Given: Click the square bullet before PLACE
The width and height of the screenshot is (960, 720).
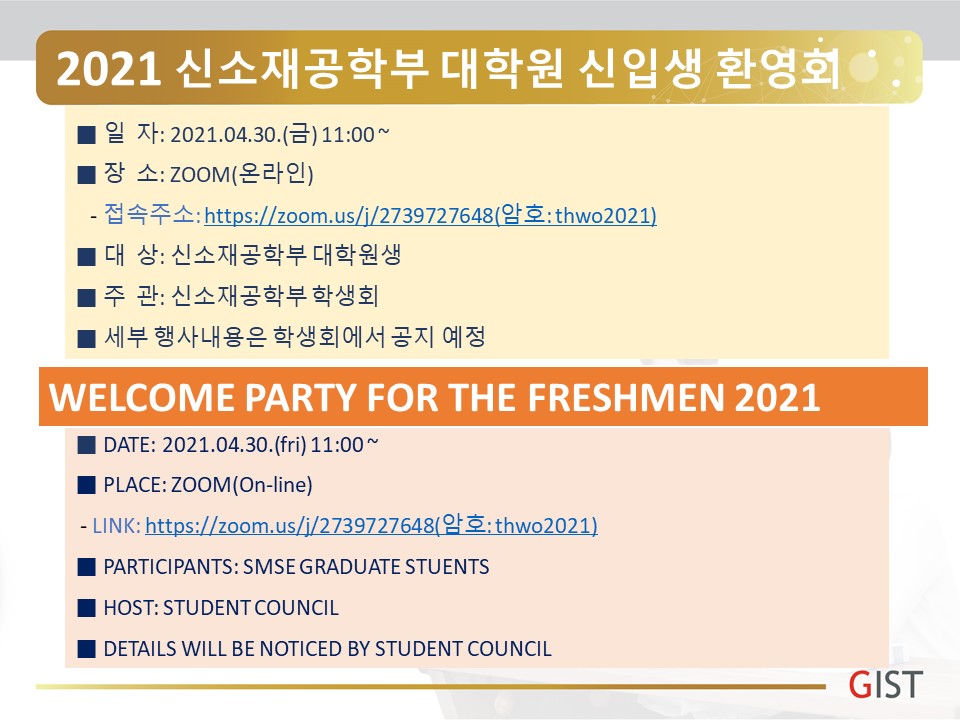Looking at the screenshot, I should pyautogui.click(x=86, y=486).
